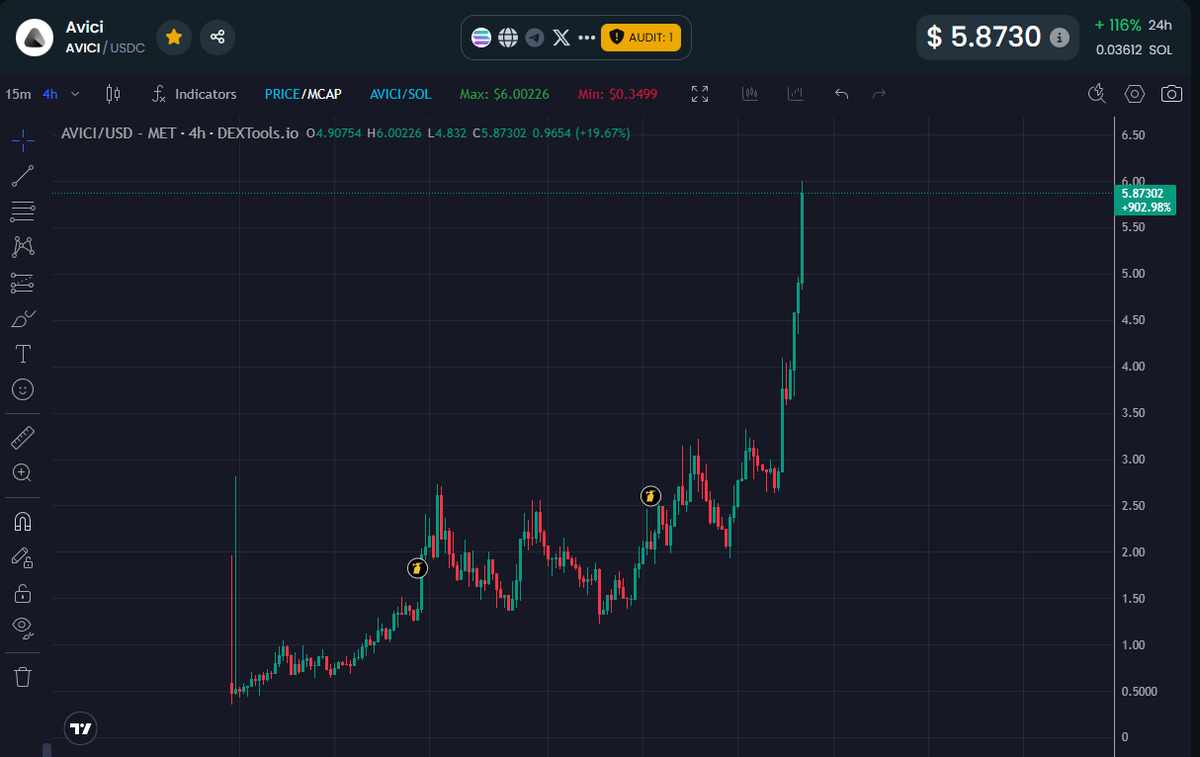Remove drawings with trash icon

[23, 677]
